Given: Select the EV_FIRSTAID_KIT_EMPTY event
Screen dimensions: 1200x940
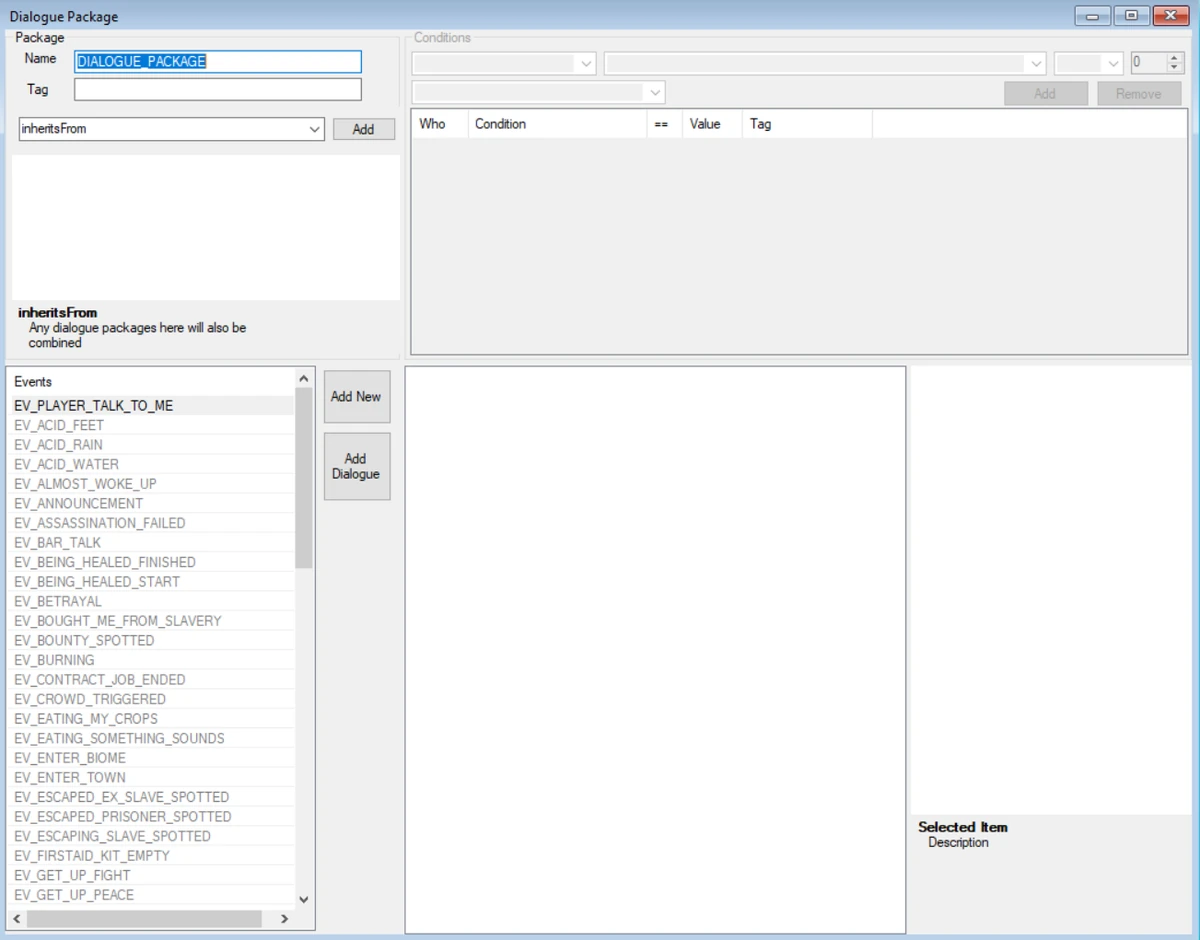Looking at the screenshot, I should point(91,855).
